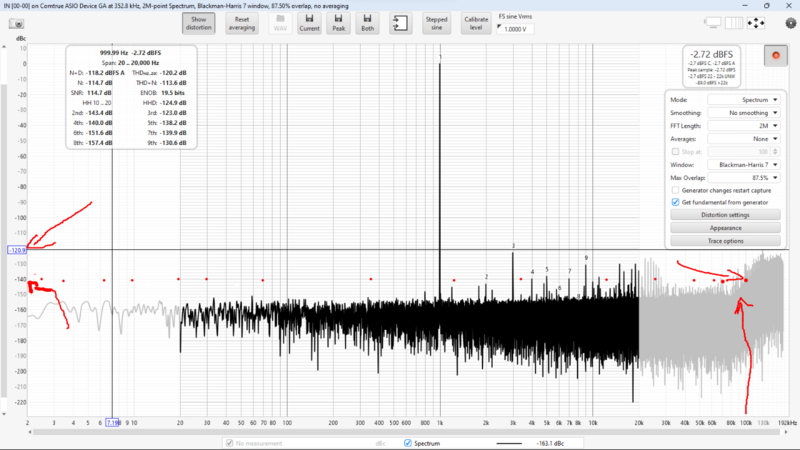This screenshot has width=800, height=450.
Task: Save the Current trace
Action: 309,23
